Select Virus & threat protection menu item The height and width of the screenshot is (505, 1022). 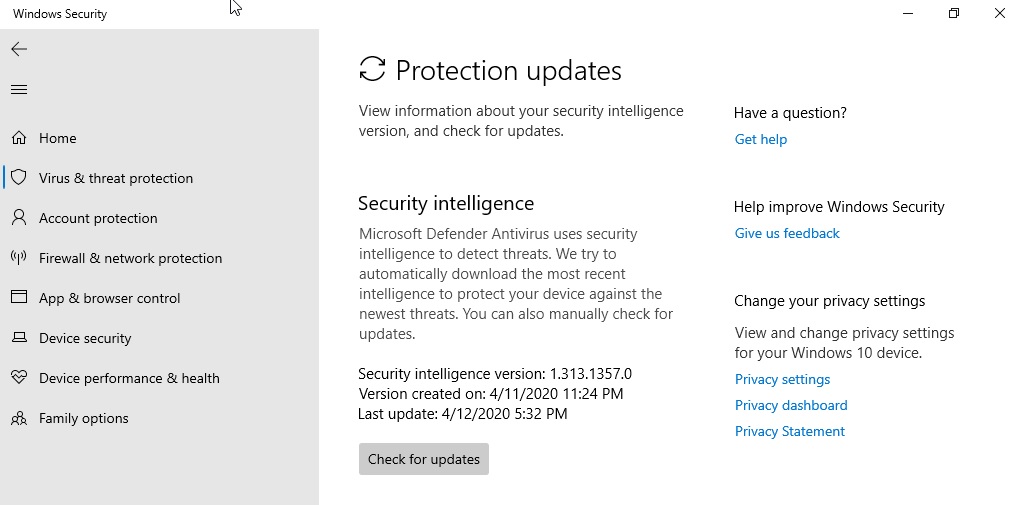pos(116,178)
